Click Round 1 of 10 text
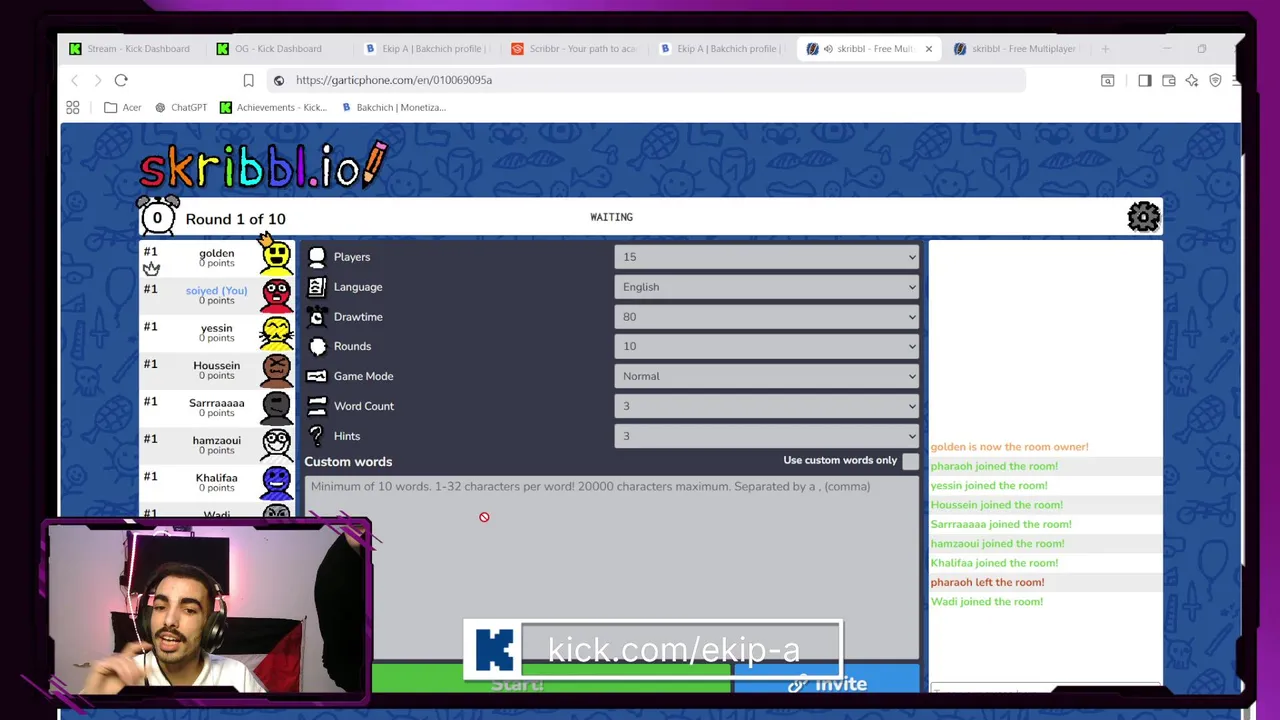Viewport: 1280px width, 720px height. (235, 219)
